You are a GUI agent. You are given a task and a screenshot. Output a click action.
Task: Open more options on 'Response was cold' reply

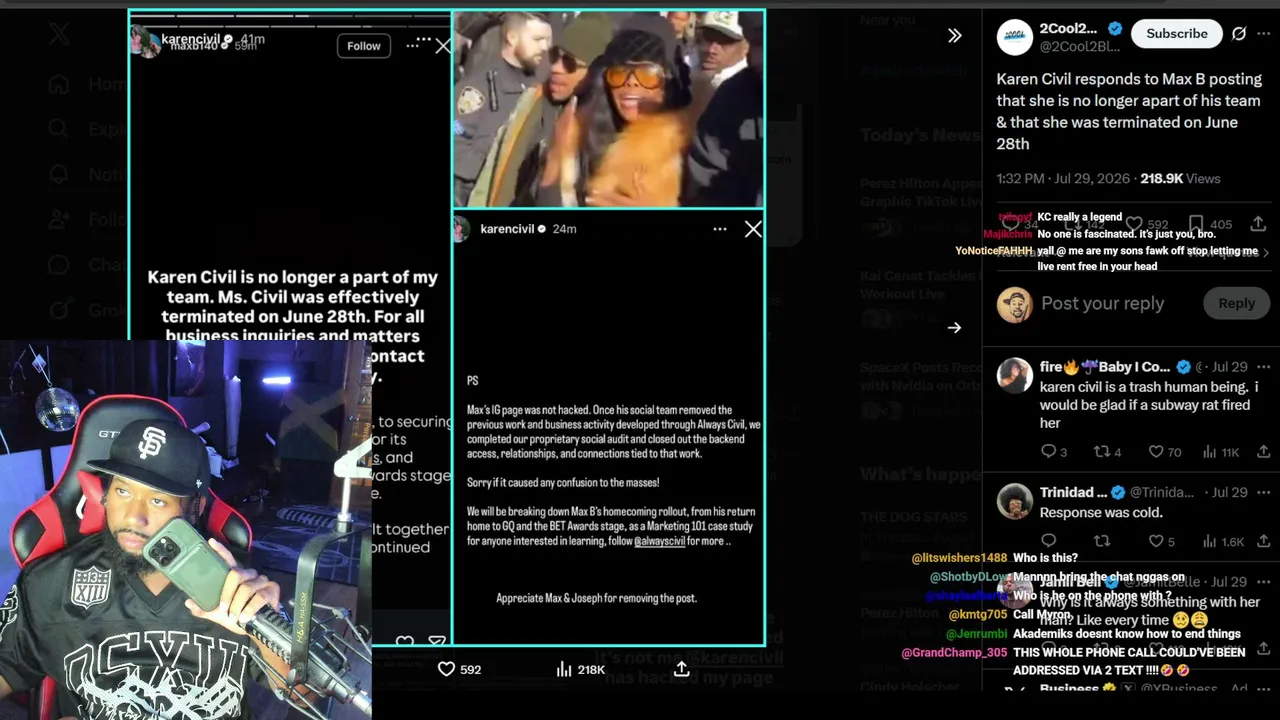point(1264,492)
